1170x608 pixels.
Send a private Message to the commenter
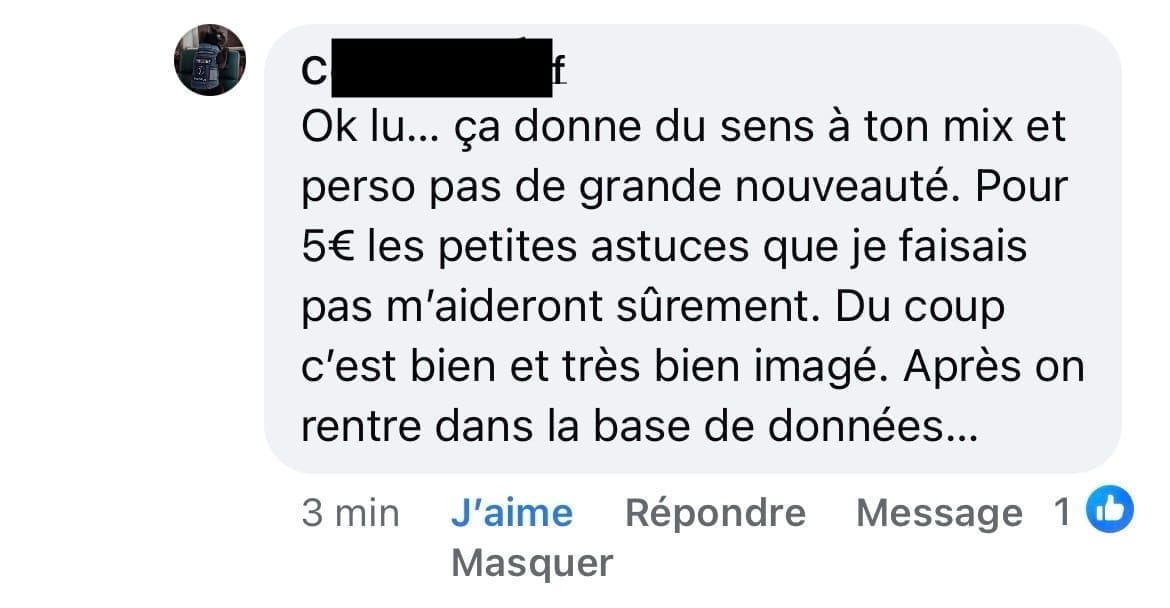pyautogui.click(x=939, y=513)
